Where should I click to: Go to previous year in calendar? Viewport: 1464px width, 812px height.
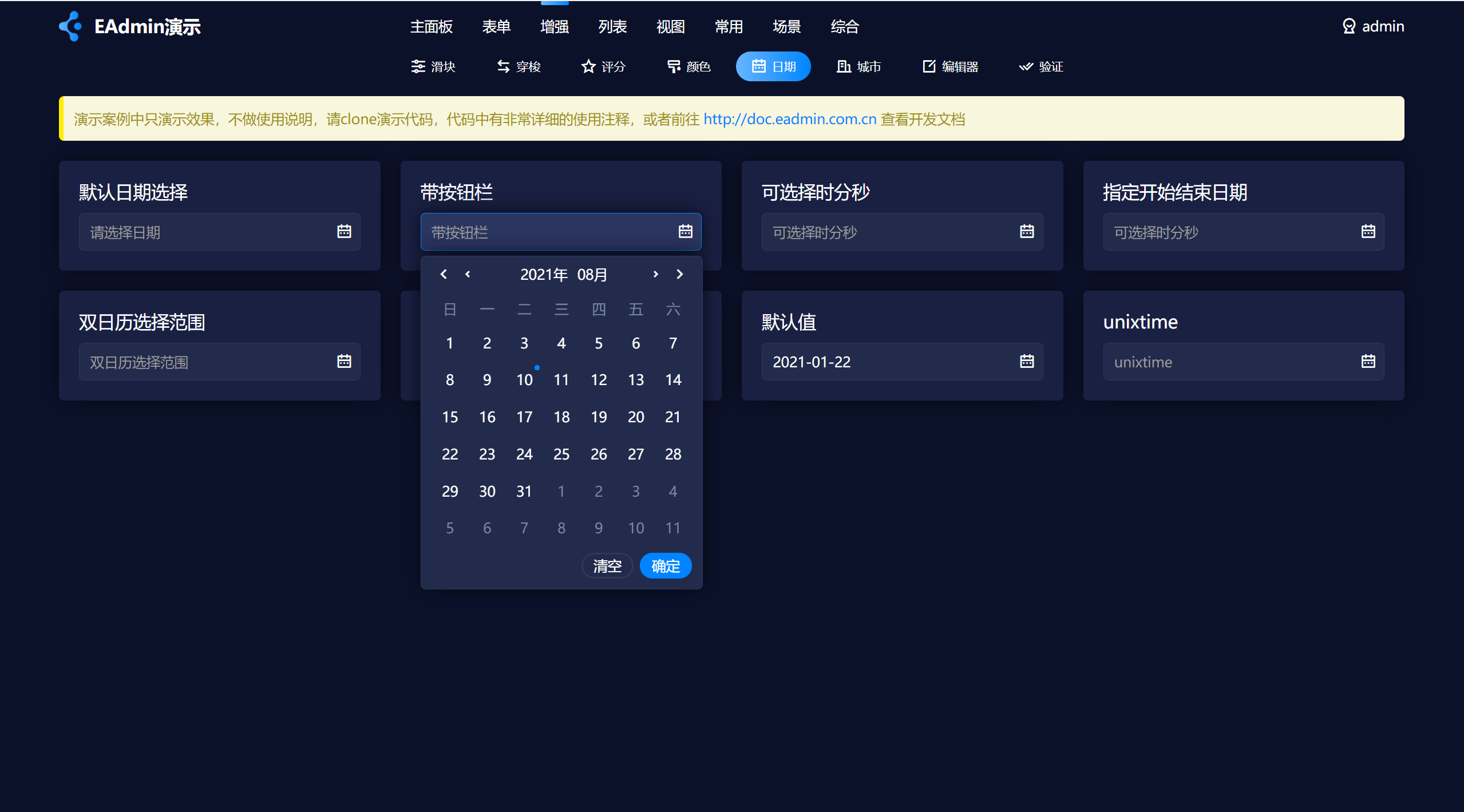click(x=444, y=274)
